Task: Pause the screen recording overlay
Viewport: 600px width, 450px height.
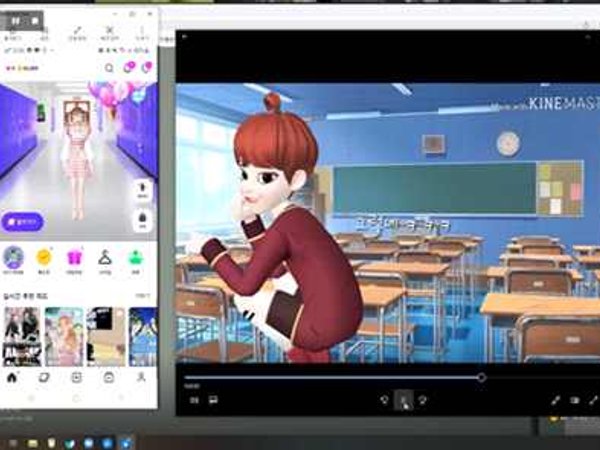Action: [x=15, y=21]
